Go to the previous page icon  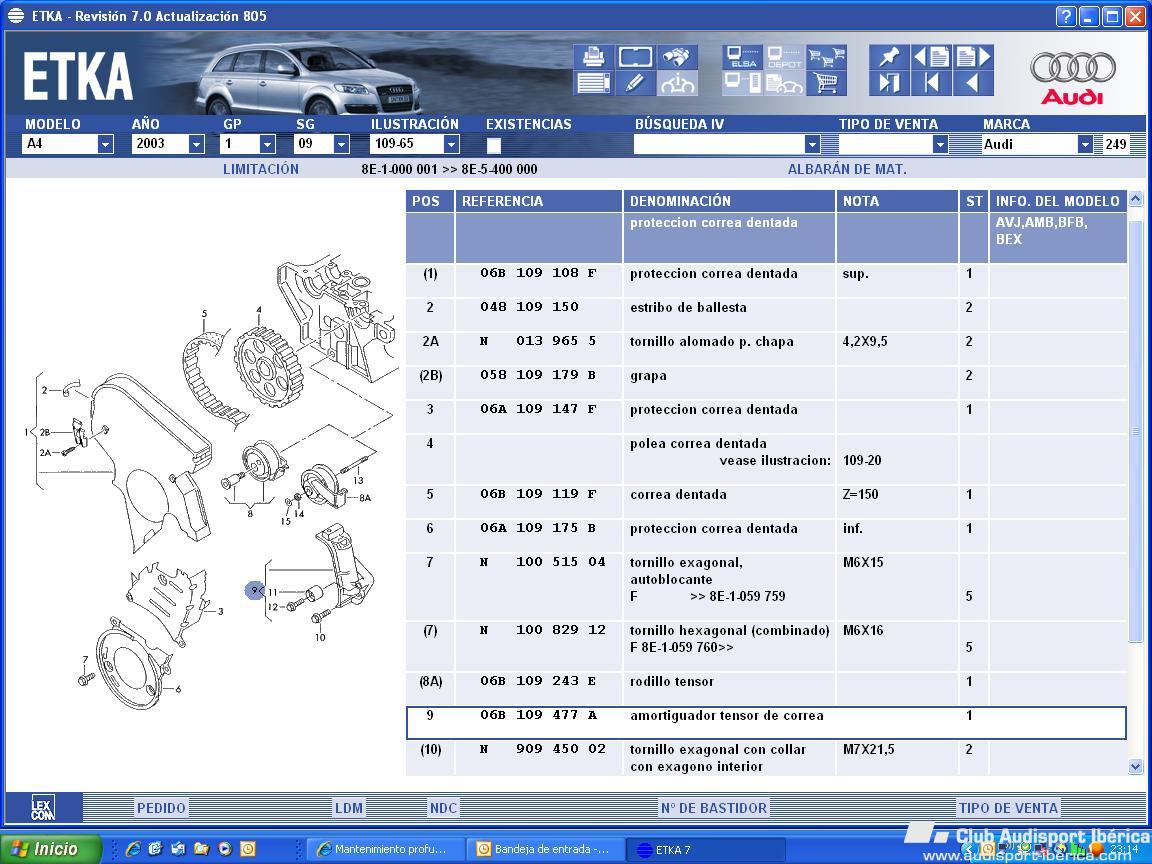pyautogui.click(x=932, y=57)
